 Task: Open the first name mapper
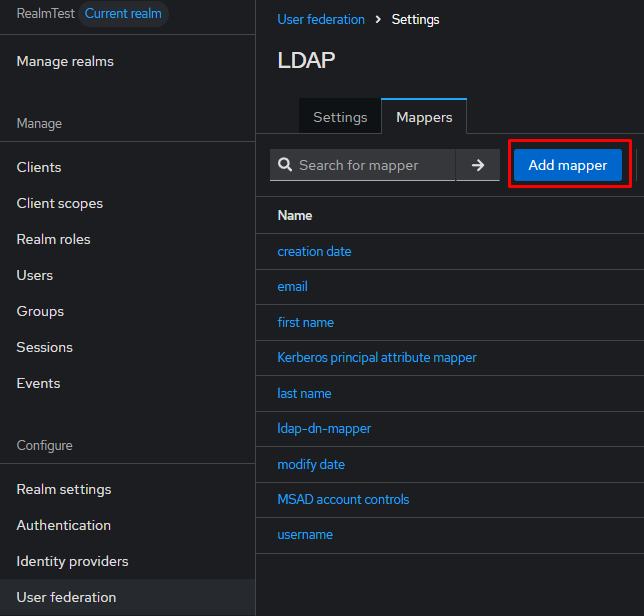[x=305, y=322]
